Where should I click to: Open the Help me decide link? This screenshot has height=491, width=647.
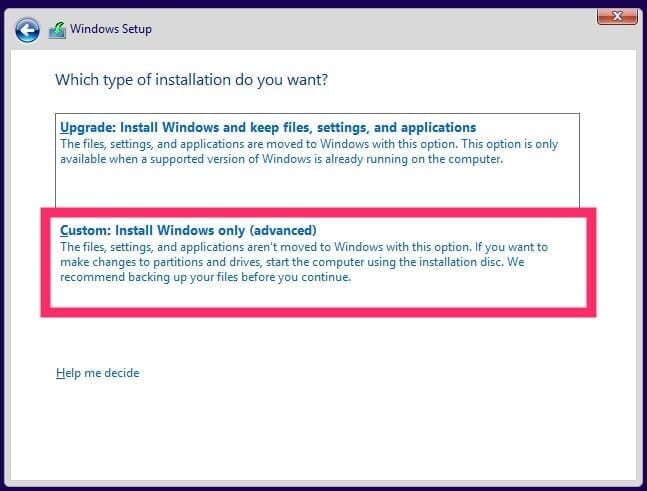click(x=98, y=373)
